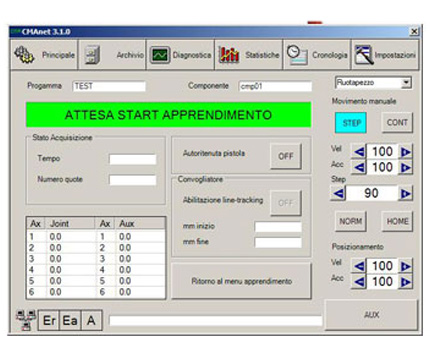
Task: Select CONT manual movement mode
Action: [x=397, y=123]
